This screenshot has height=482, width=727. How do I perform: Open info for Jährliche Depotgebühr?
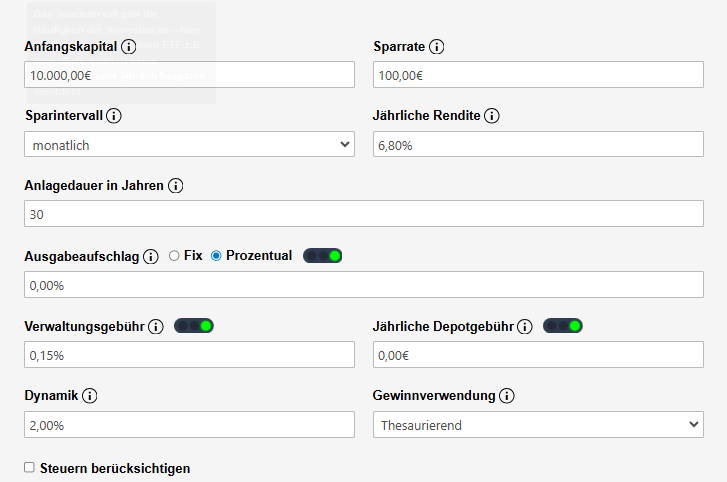[525, 326]
